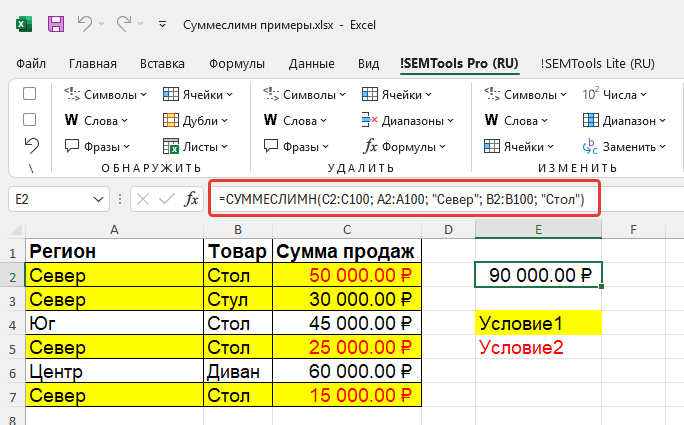The height and width of the screenshot is (425, 684).
Task: Open Символы in the Удалить group
Action: (304, 94)
